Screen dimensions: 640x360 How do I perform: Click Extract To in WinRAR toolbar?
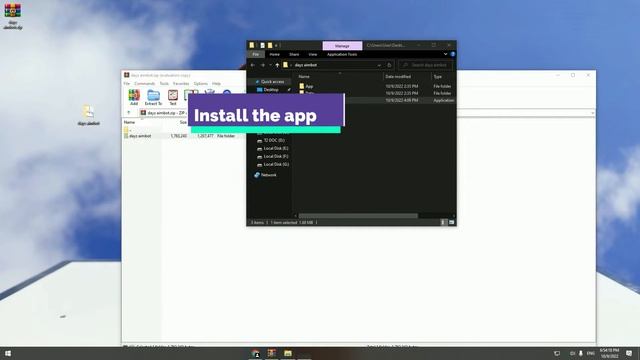pos(153,97)
